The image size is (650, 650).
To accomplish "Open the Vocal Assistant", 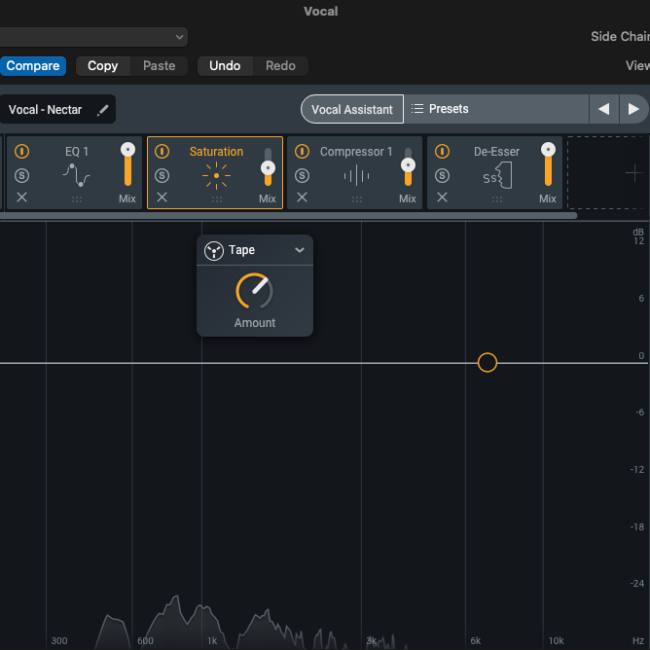I will point(352,109).
